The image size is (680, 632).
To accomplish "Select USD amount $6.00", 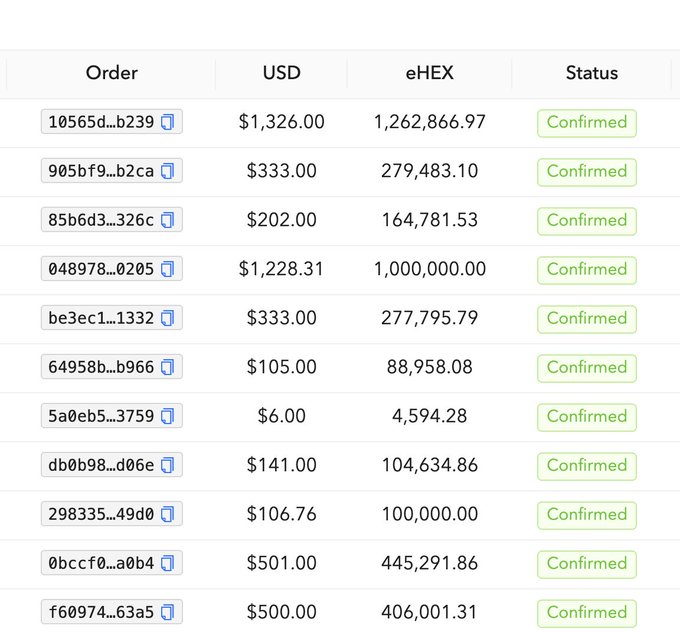I will [x=281, y=416].
